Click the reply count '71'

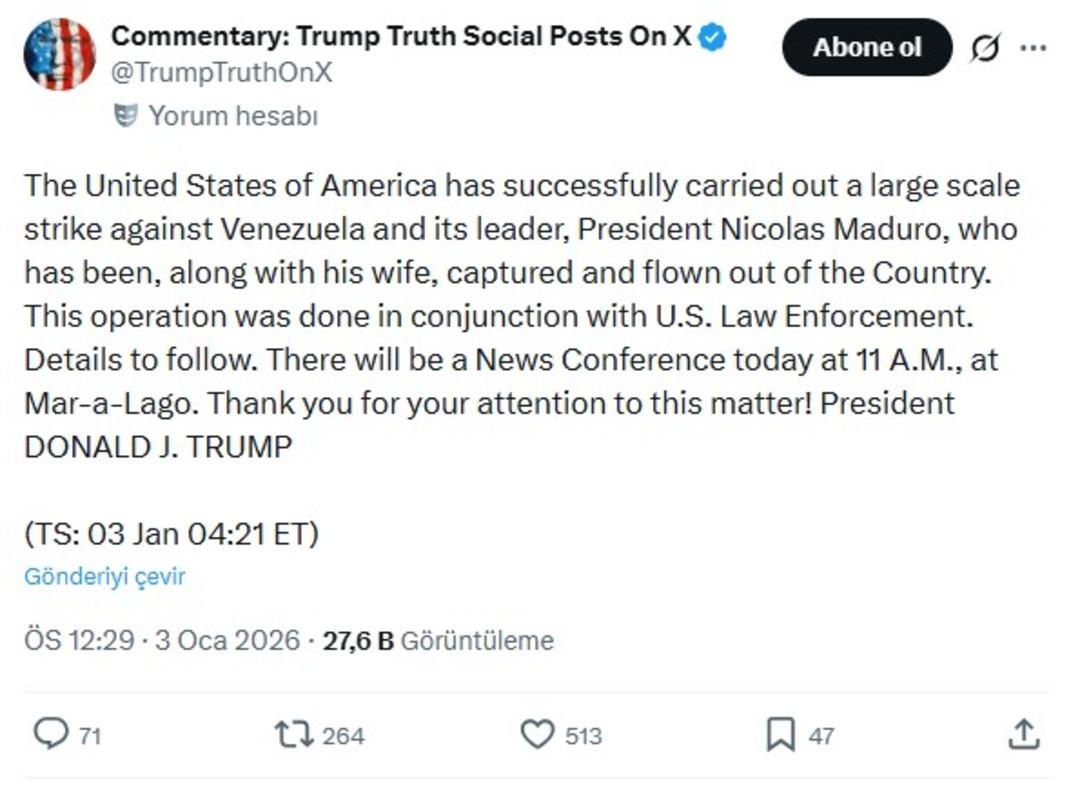coord(88,736)
